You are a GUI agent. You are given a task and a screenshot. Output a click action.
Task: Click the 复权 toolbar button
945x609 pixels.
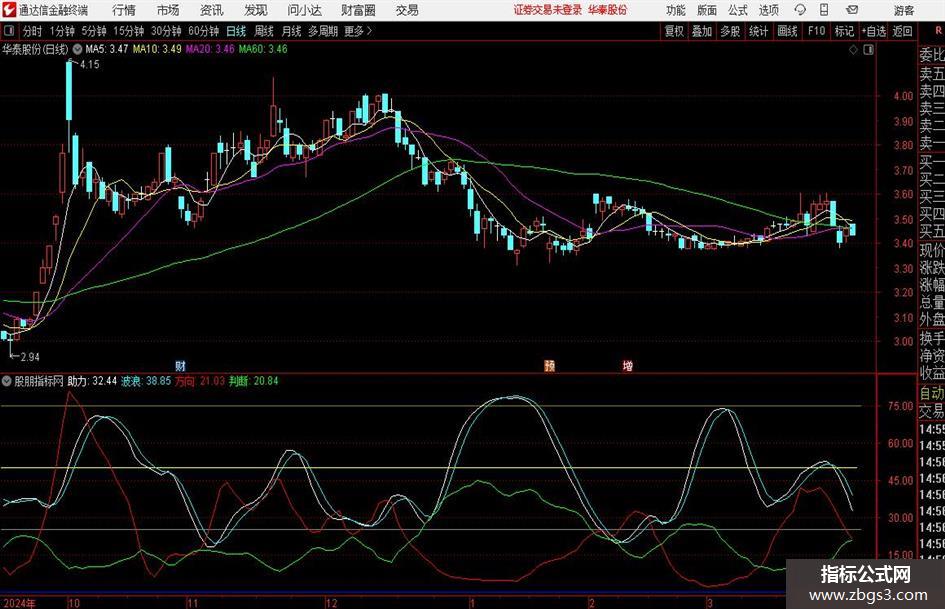coord(674,31)
